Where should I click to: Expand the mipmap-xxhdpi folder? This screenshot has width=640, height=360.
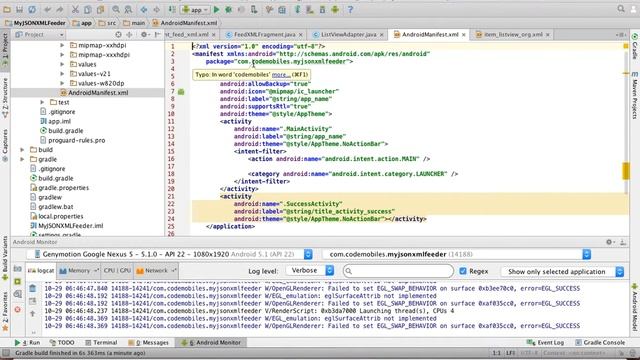pyautogui.click(x=62, y=45)
